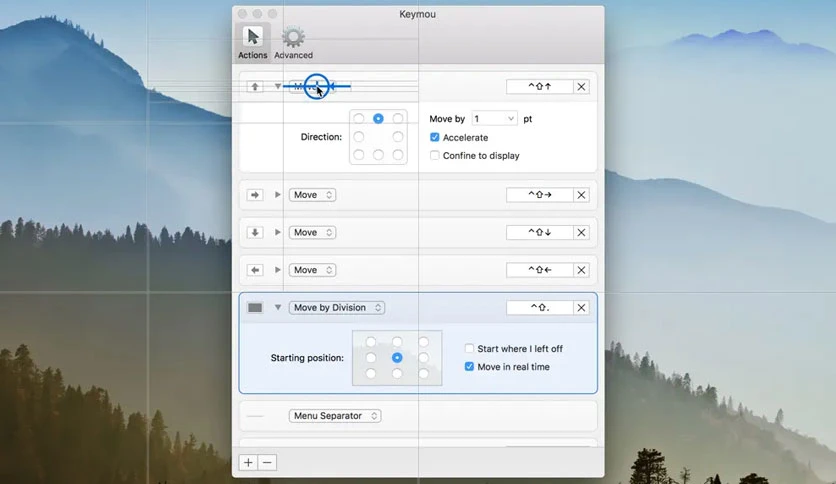This screenshot has height=484, width=836.
Task: Select bottom-right Starting position radio button
Action: coord(423,374)
